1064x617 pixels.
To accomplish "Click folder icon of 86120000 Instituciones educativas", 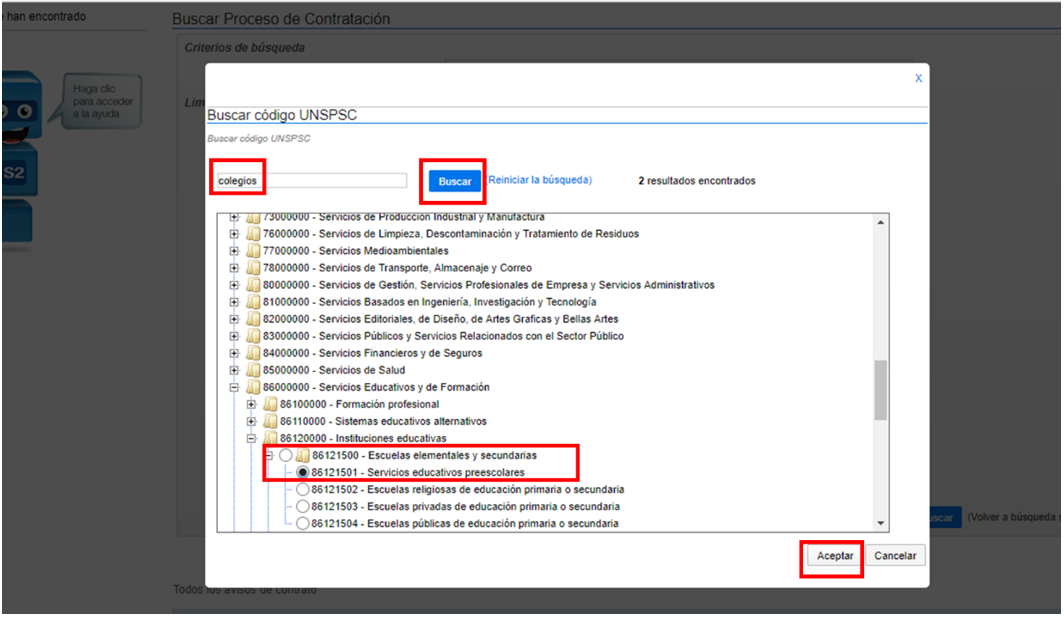I will pyautogui.click(x=270, y=438).
